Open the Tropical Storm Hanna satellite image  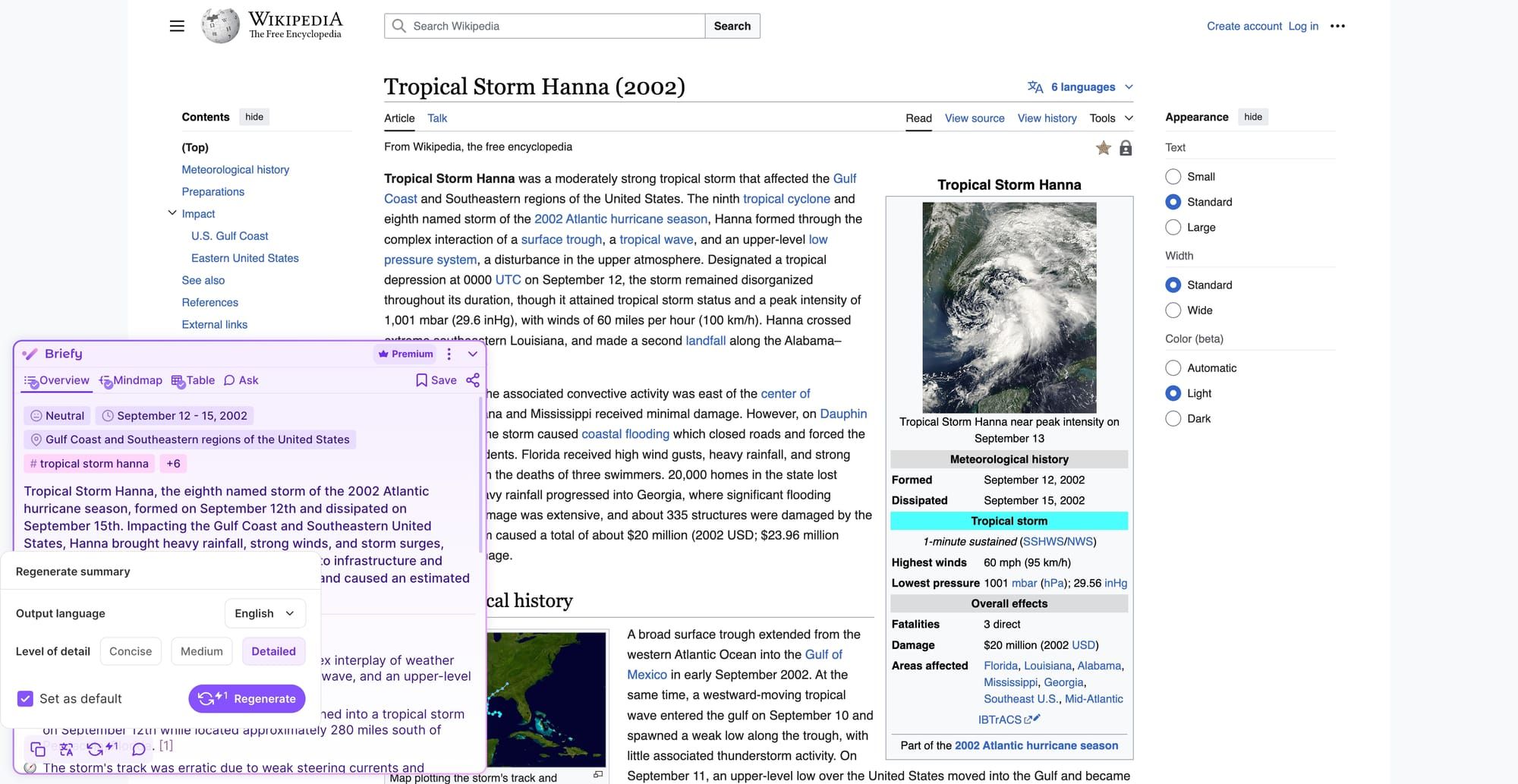tap(1009, 307)
